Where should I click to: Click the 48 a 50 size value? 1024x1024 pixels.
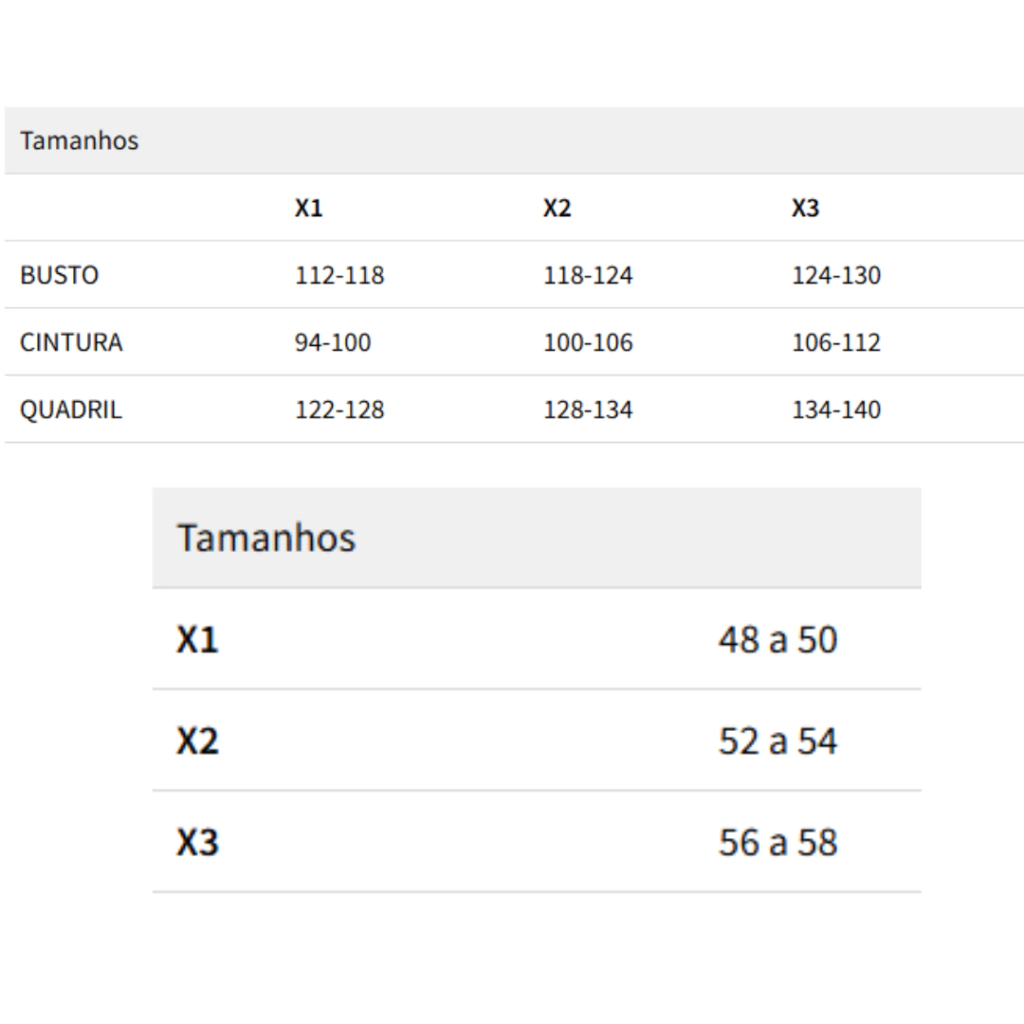click(x=778, y=639)
